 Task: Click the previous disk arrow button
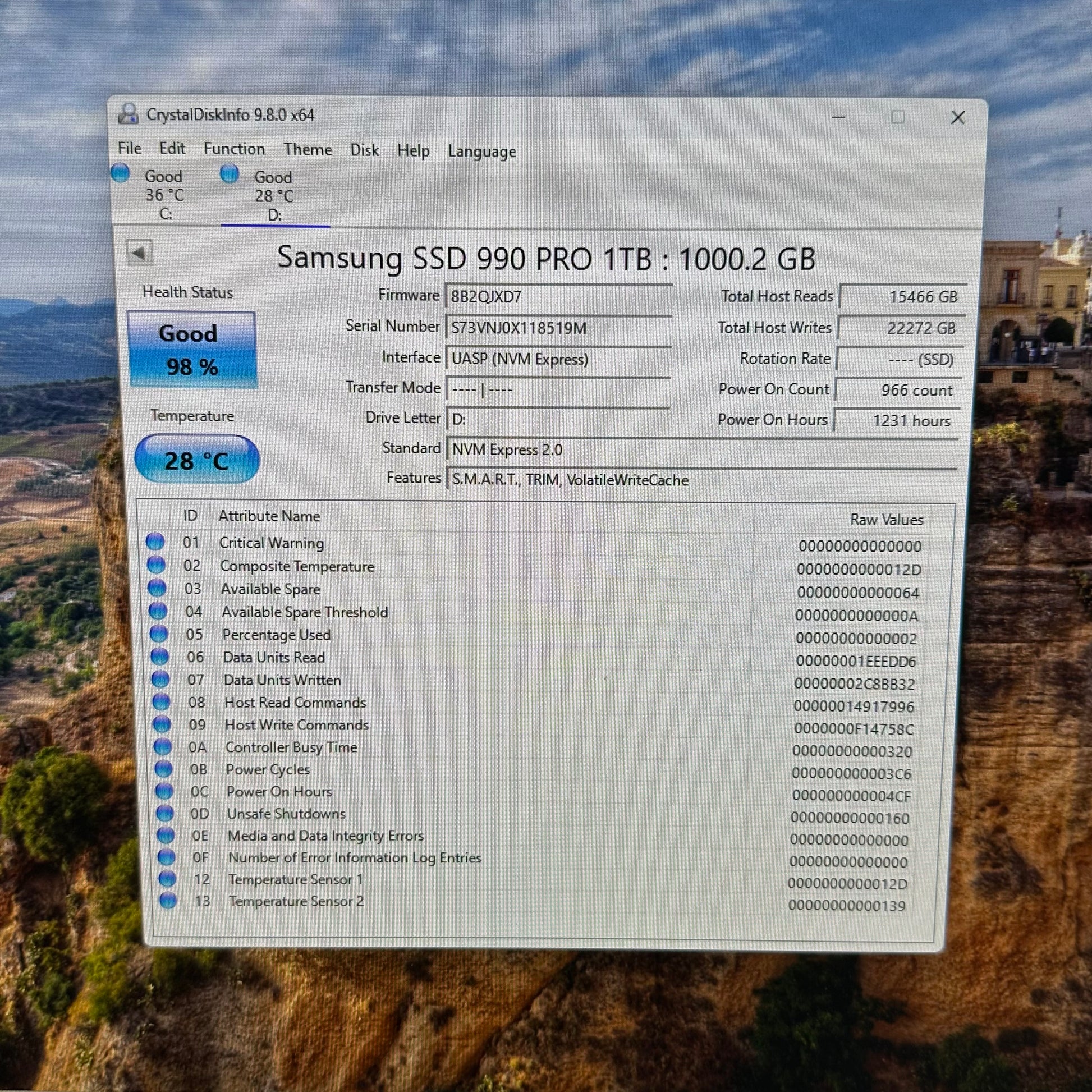click(139, 252)
